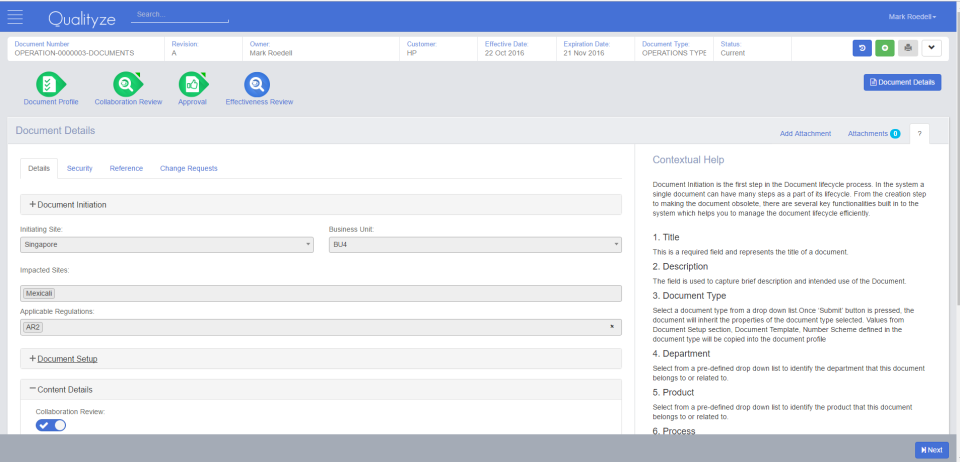The height and width of the screenshot is (462, 960).
Task: Clear the AR2 Applicable Regulations field
Action: (612, 327)
